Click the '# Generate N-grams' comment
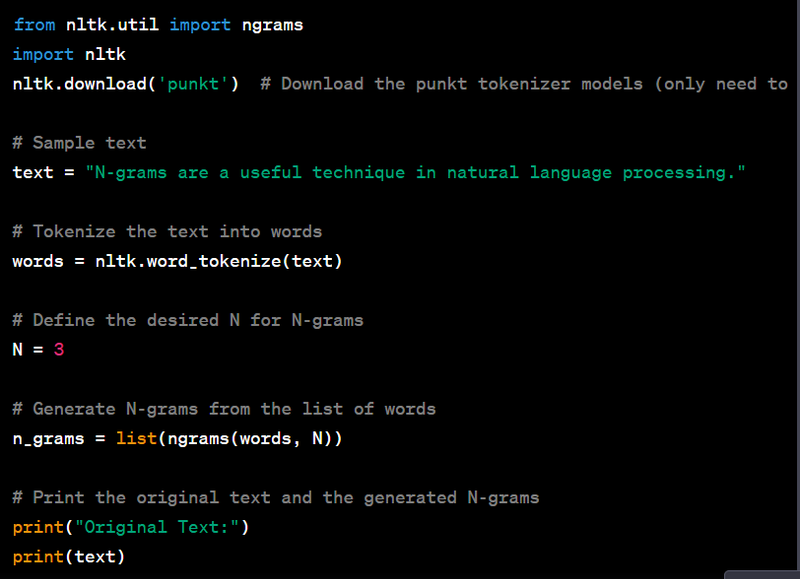Viewport: 800px width, 579px height. click(224, 409)
